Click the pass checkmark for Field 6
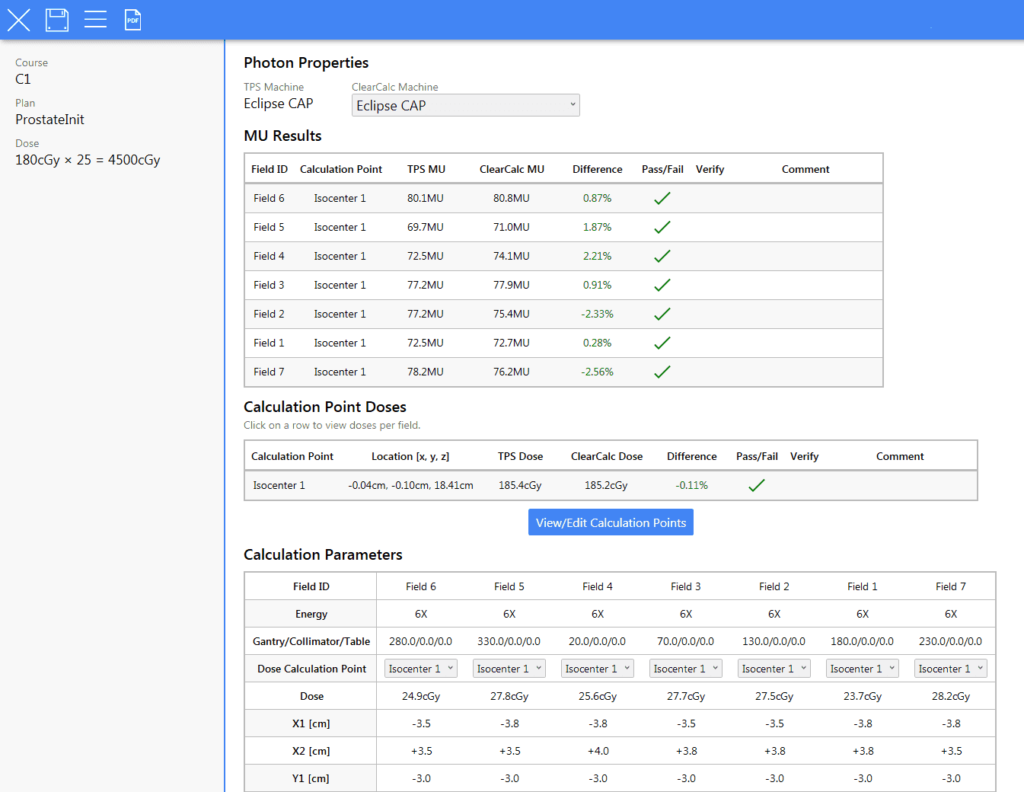The image size is (1024, 792). point(661,198)
